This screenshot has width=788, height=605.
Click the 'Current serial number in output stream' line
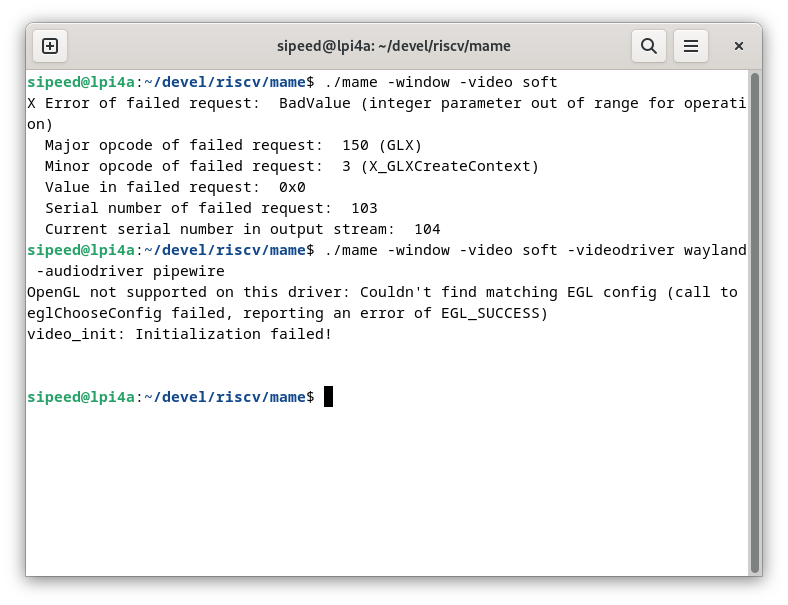click(242, 230)
